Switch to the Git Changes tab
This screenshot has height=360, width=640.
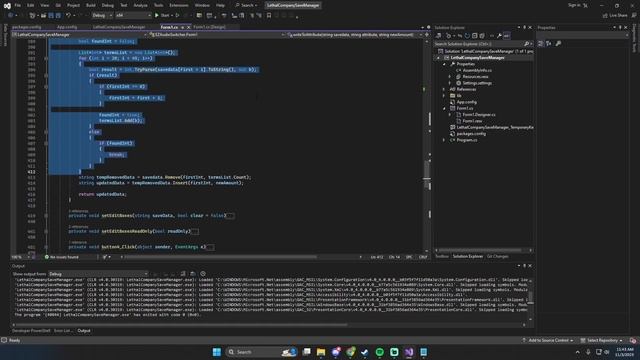[498, 256]
